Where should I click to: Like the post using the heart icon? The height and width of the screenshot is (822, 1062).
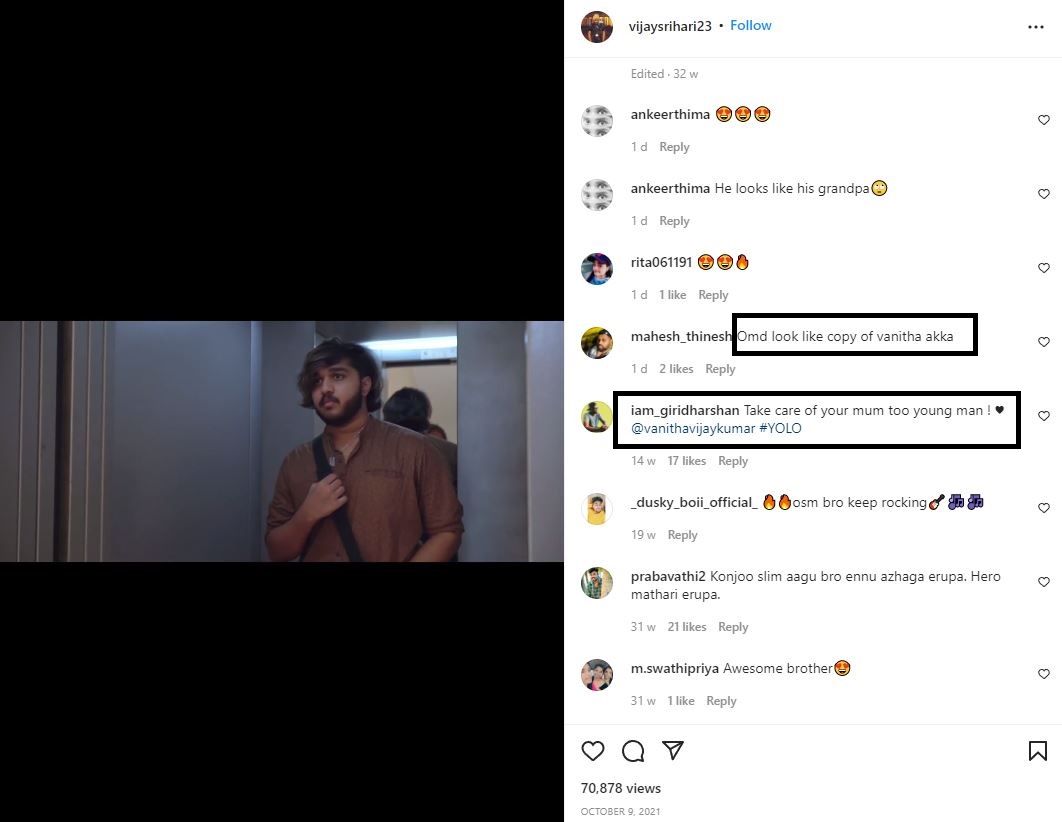tap(592, 750)
